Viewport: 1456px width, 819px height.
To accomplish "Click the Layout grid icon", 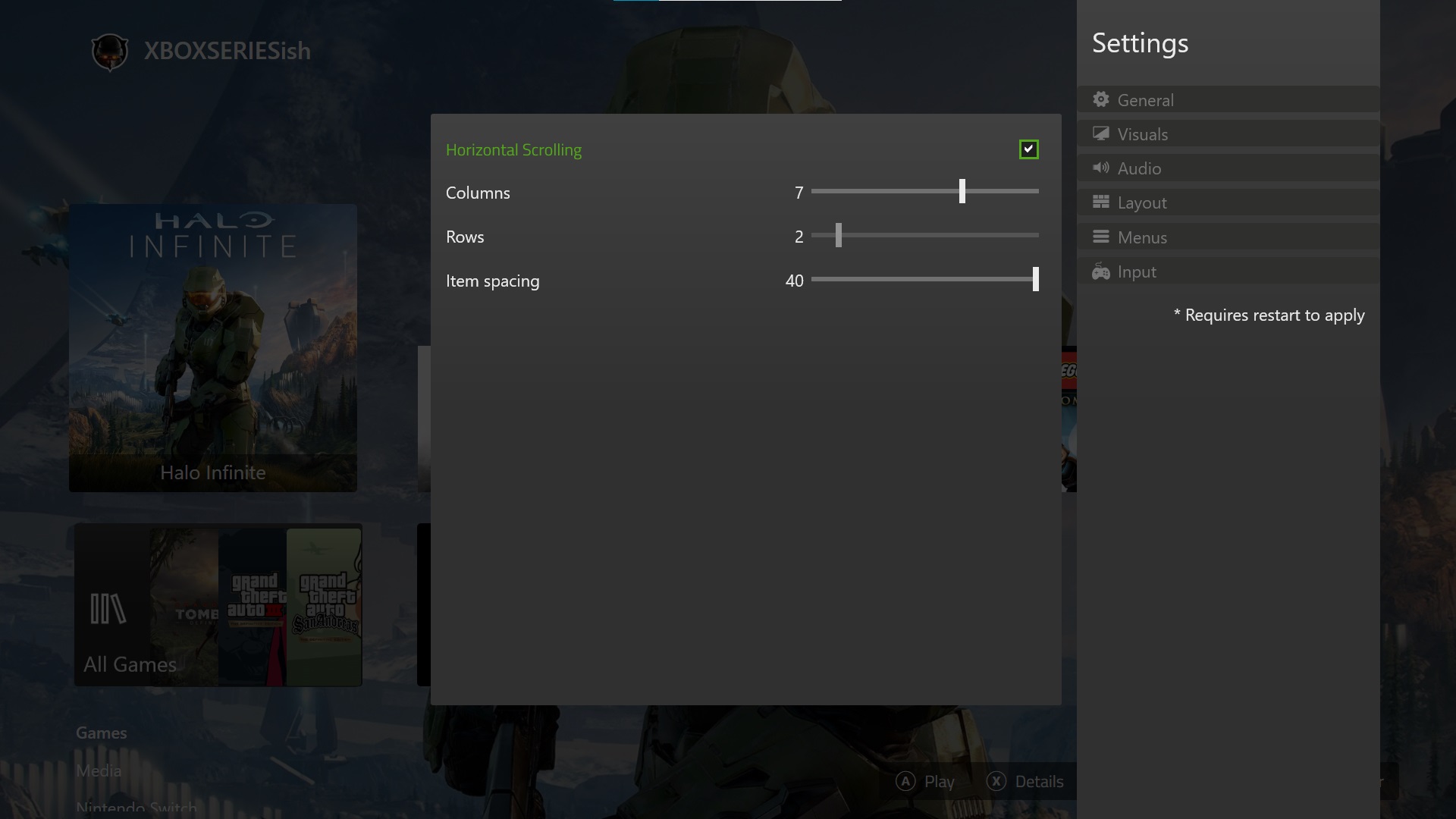I will pyautogui.click(x=1101, y=202).
